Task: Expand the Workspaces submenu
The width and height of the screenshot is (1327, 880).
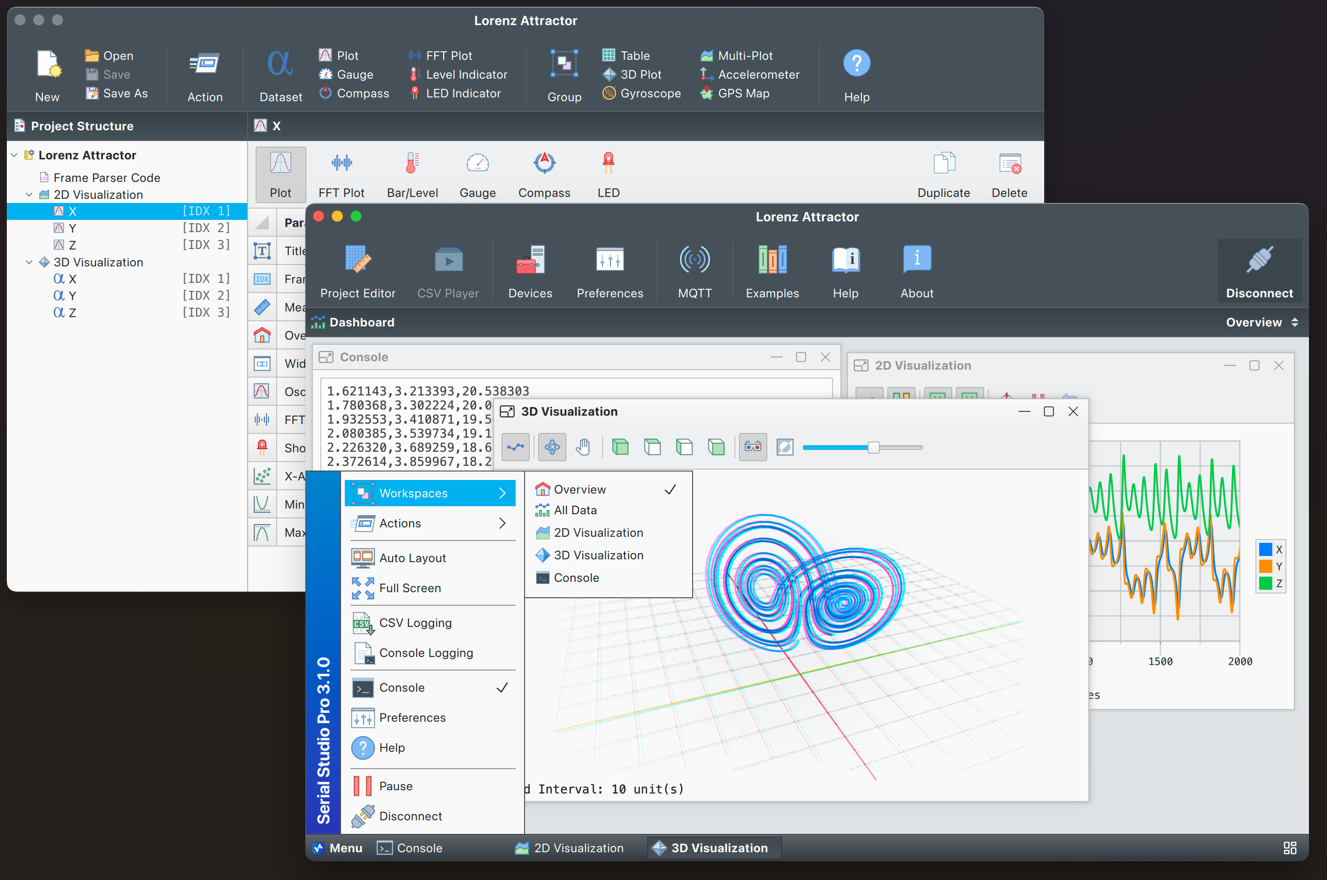Action: [x=430, y=493]
